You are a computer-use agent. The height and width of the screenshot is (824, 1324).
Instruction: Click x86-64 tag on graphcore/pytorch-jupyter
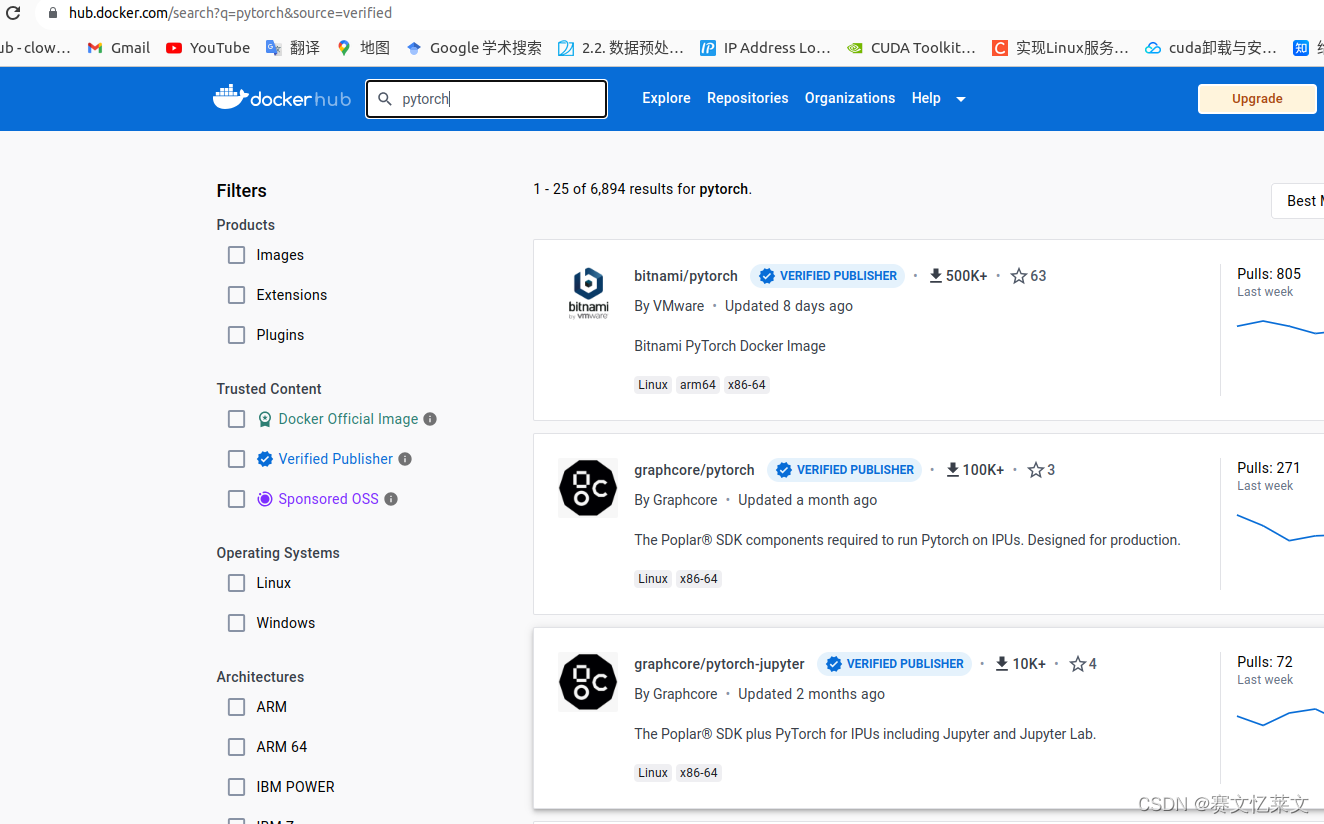tap(699, 773)
